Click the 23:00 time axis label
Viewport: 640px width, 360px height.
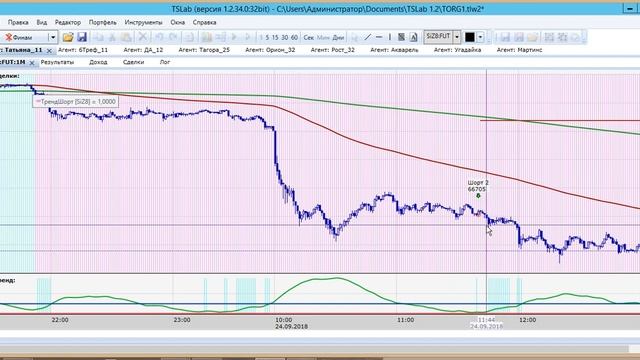(182, 320)
